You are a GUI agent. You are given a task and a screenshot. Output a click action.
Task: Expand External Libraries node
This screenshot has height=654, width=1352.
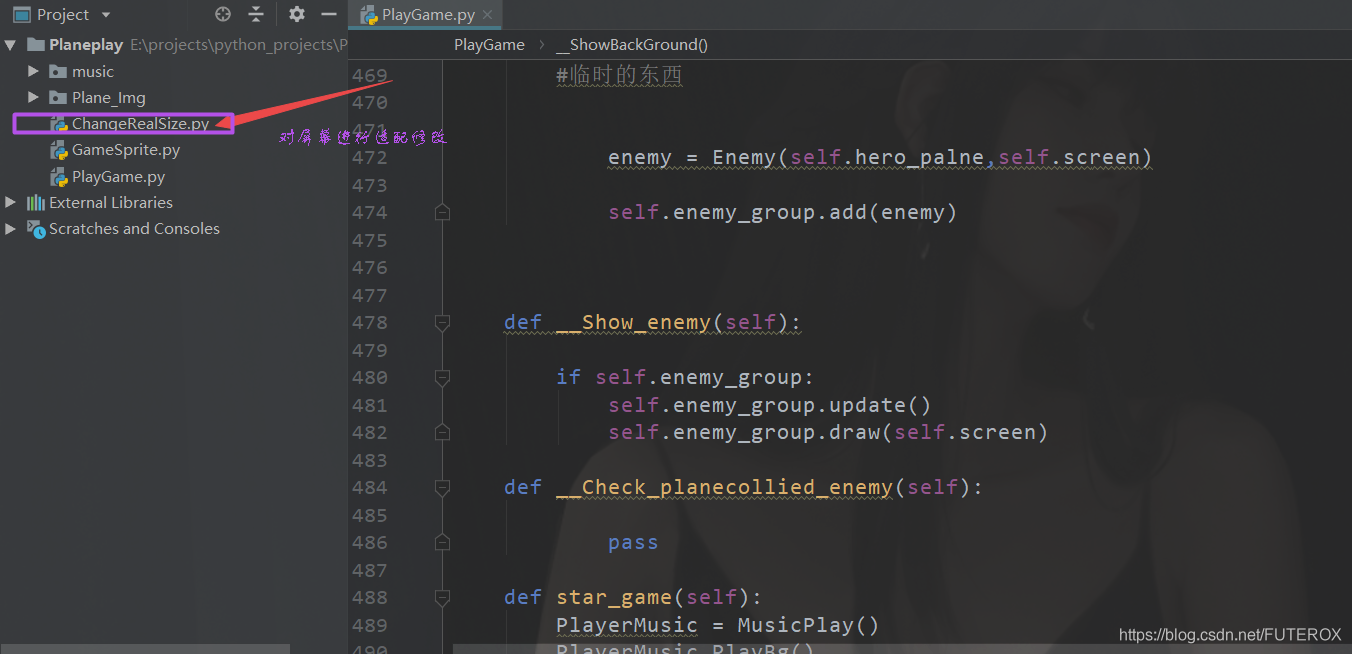click(11, 202)
